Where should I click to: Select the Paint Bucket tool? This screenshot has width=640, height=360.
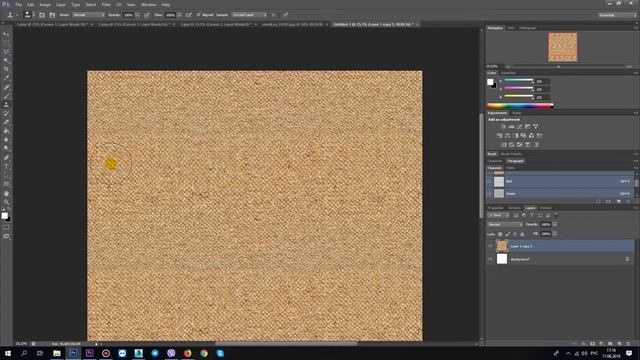[x=6, y=131]
